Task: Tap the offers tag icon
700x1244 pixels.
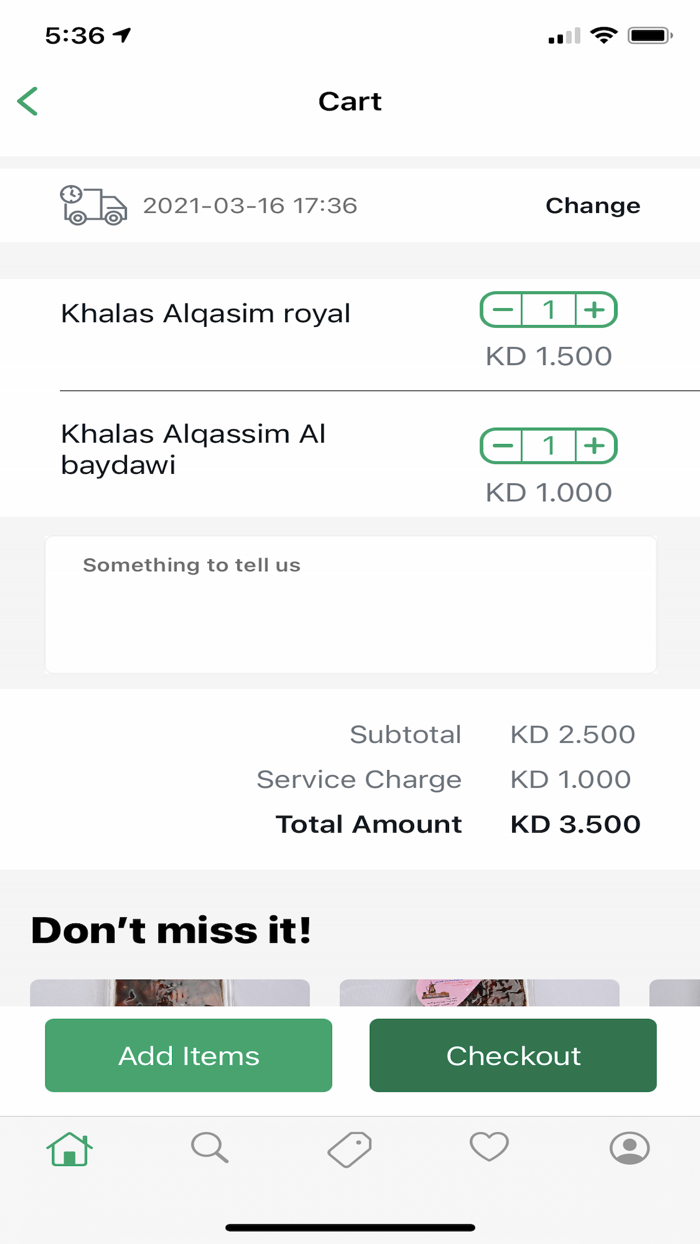Action: tap(349, 1149)
